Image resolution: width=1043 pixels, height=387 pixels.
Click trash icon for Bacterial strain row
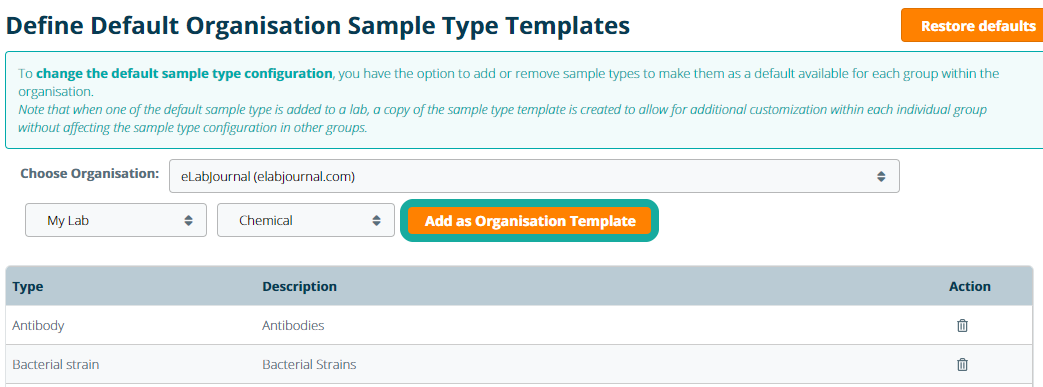coord(962,364)
